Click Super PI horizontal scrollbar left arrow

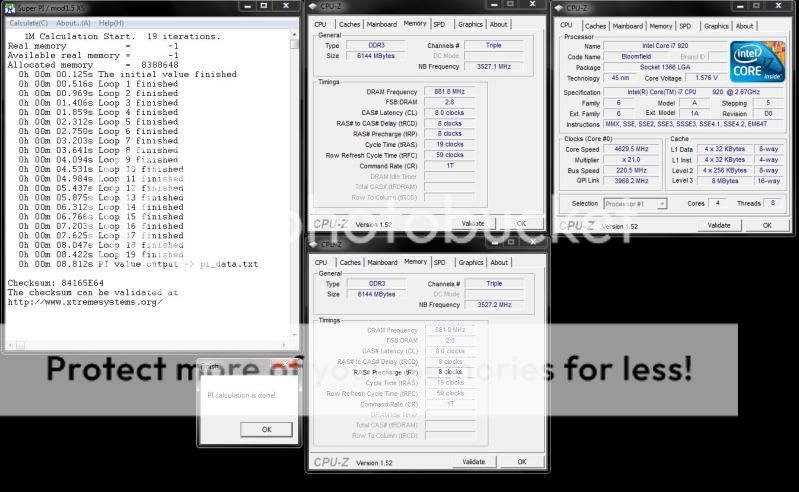click(10, 345)
